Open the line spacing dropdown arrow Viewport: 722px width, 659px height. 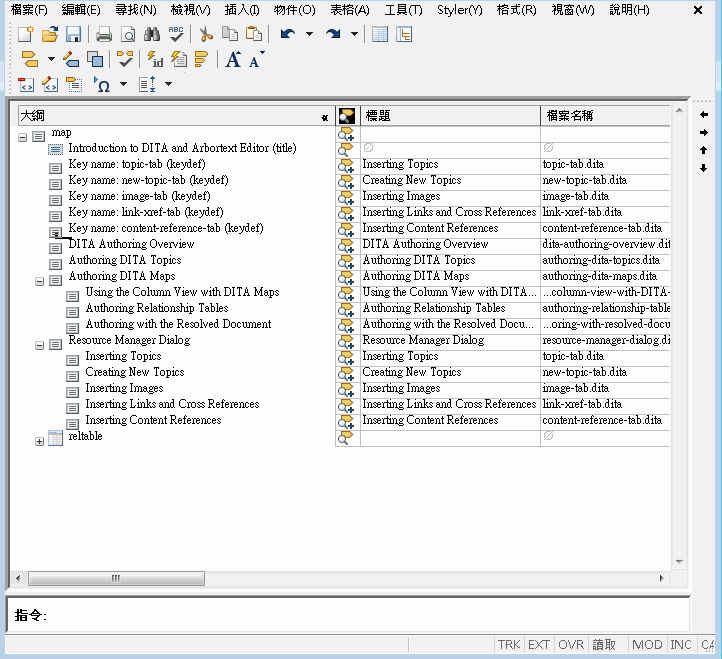169,84
